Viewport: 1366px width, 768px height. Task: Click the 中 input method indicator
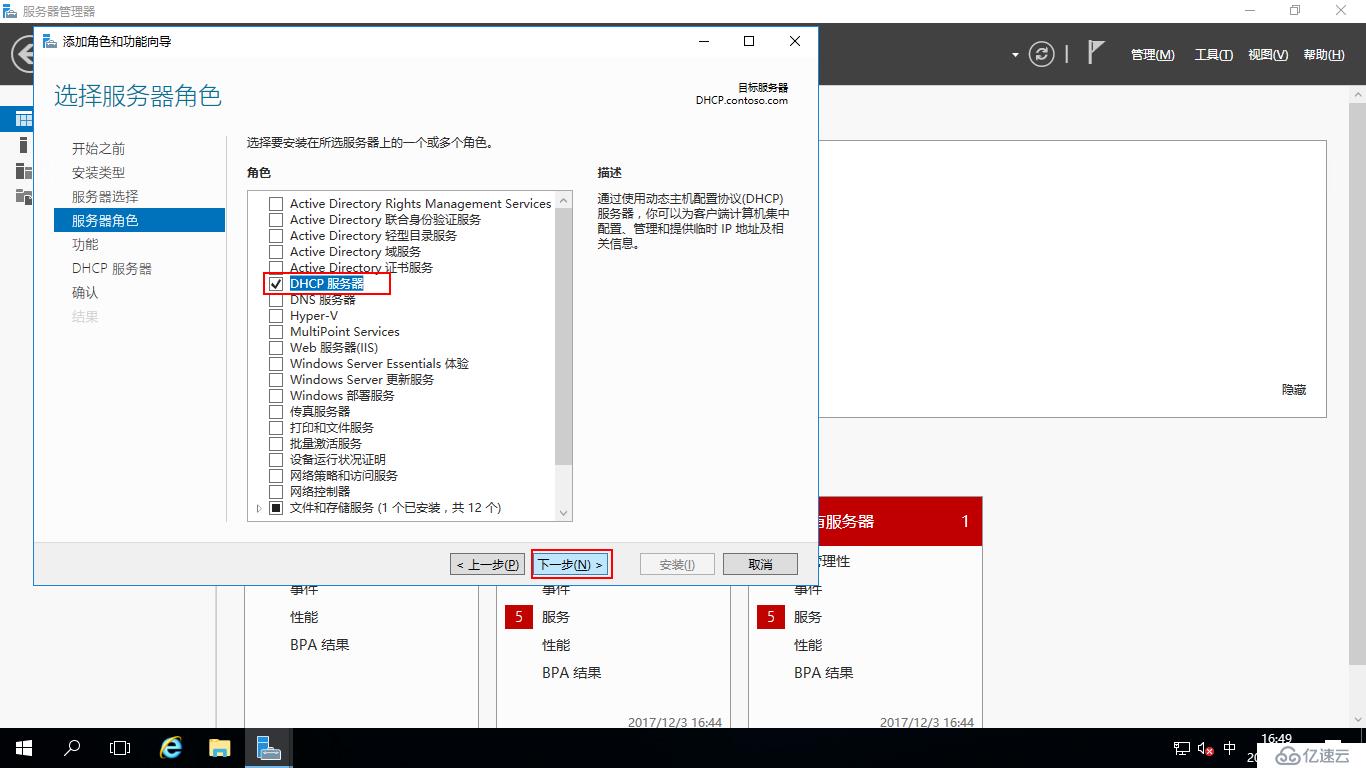pos(1230,749)
